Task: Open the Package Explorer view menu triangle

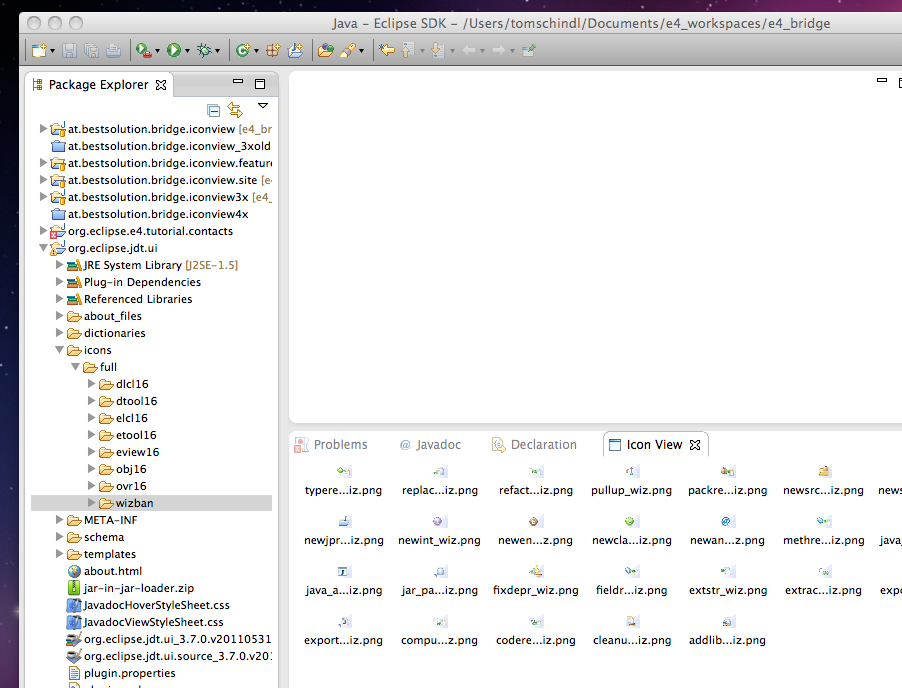Action: [263, 106]
